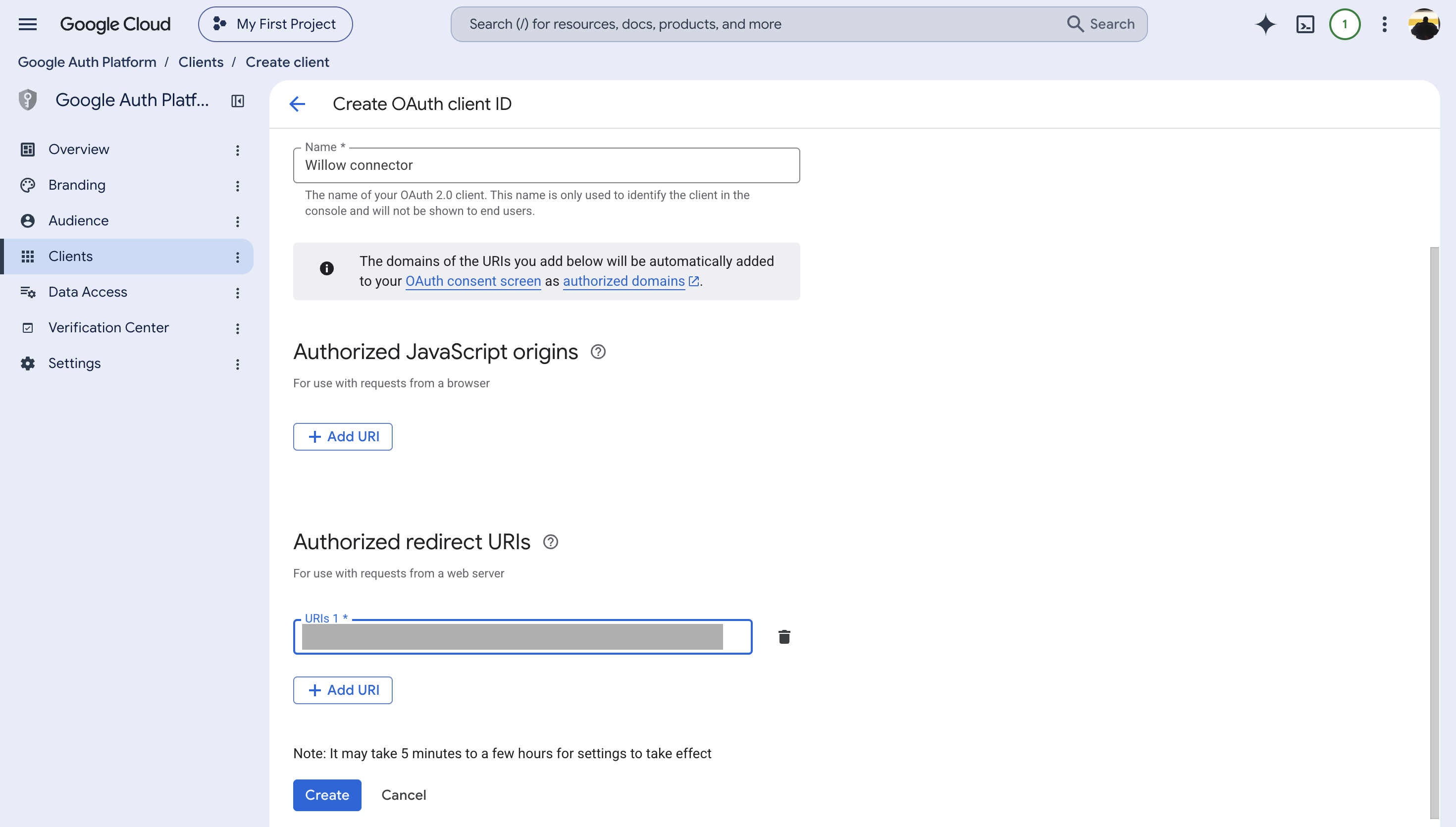The width and height of the screenshot is (1456, 827).
Task: Open the Gemini AI assistant sparkle icon
Action: (1265, 24)
